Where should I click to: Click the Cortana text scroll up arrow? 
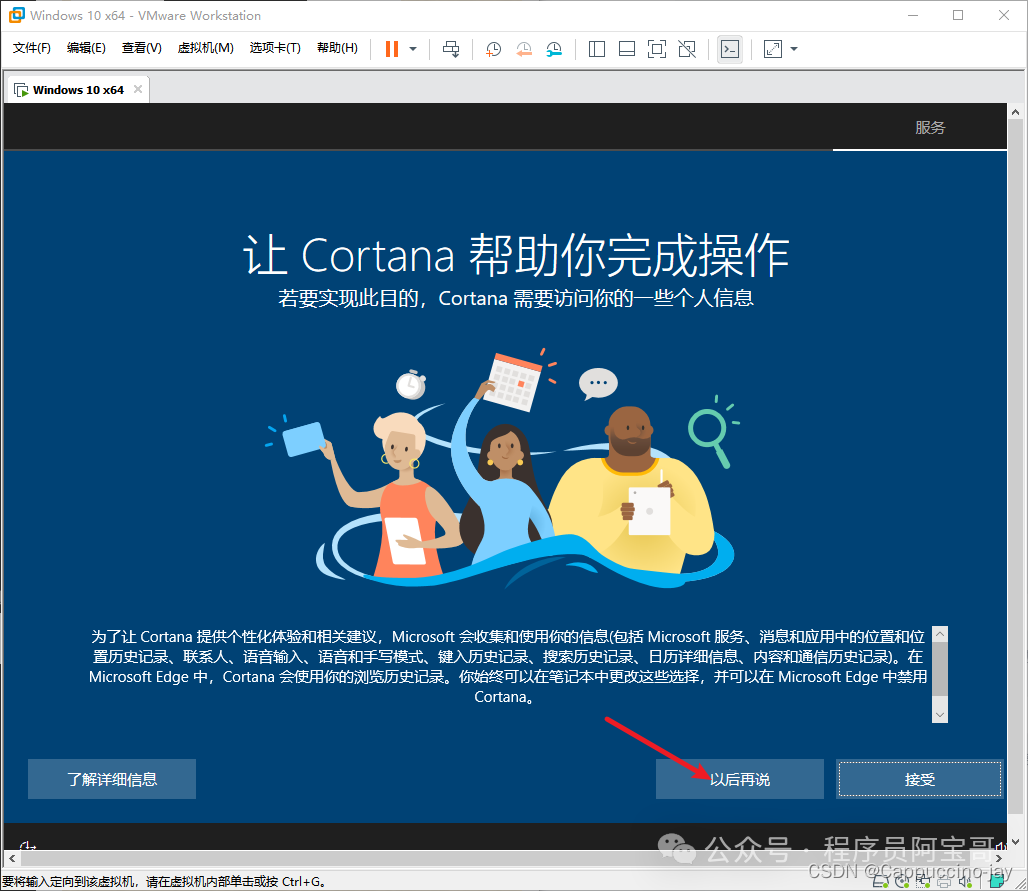(939, 634)
